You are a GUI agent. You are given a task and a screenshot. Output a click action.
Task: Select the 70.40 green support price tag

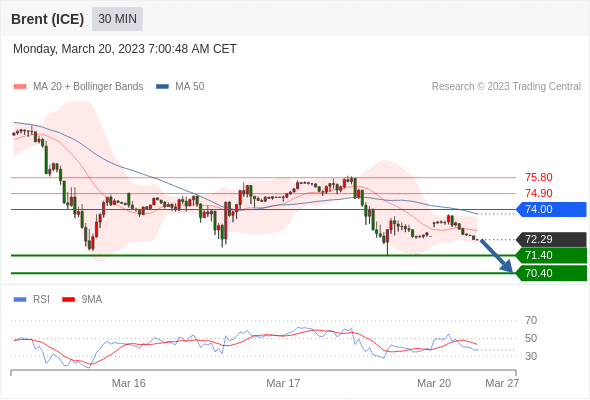(x=551, y=273)
